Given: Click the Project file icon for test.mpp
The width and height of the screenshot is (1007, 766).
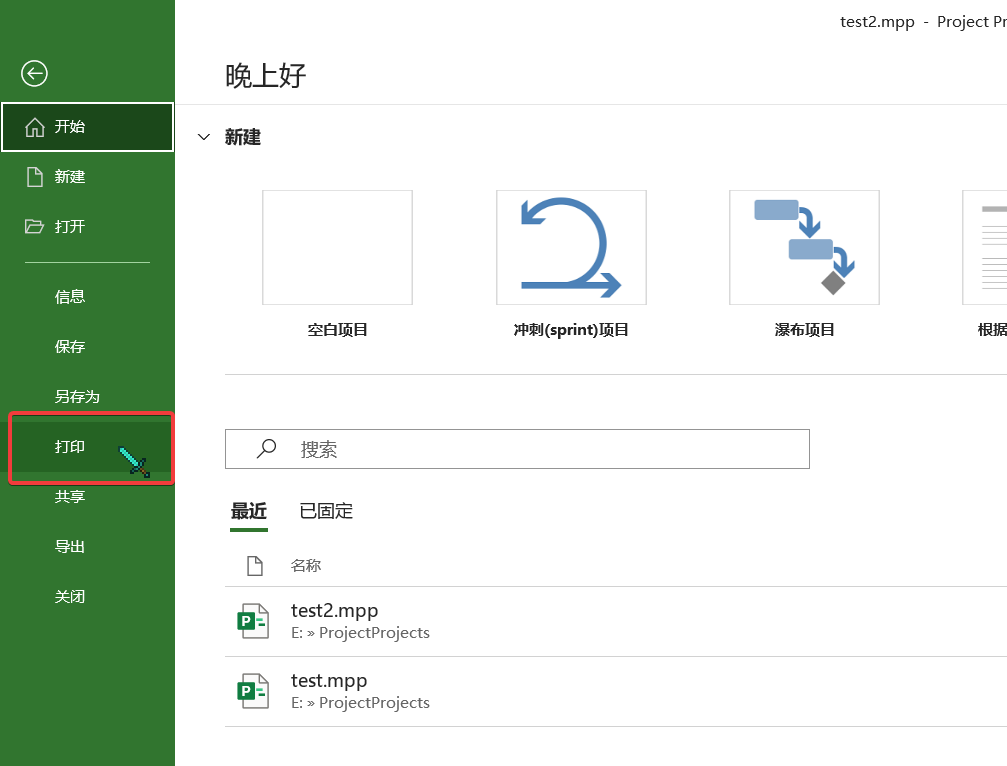Looking at the screenshot, I should point(253,691).
